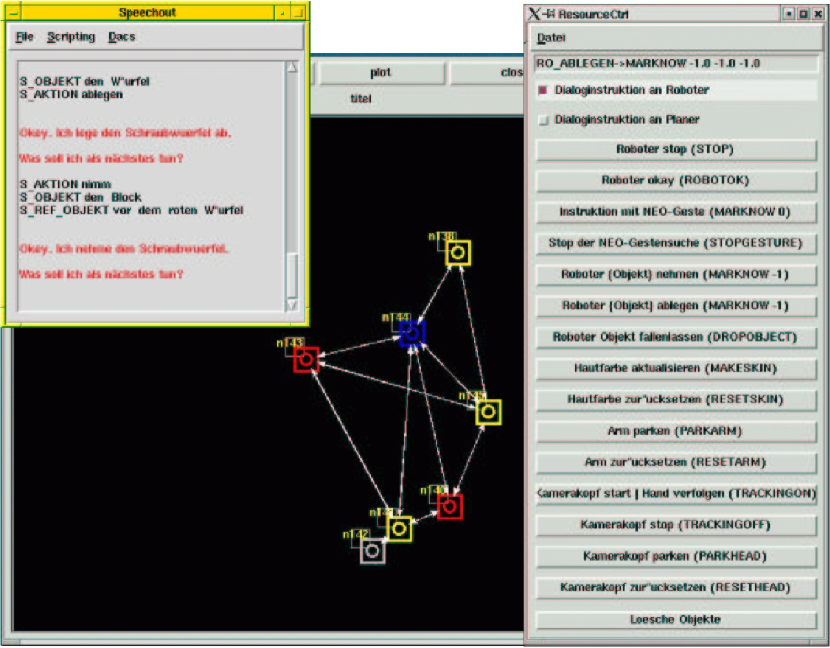Click Roboter (Objekt) nehmen (MARKNOW -1)
This screenshot has height=648, width=830.
[675, 274]
